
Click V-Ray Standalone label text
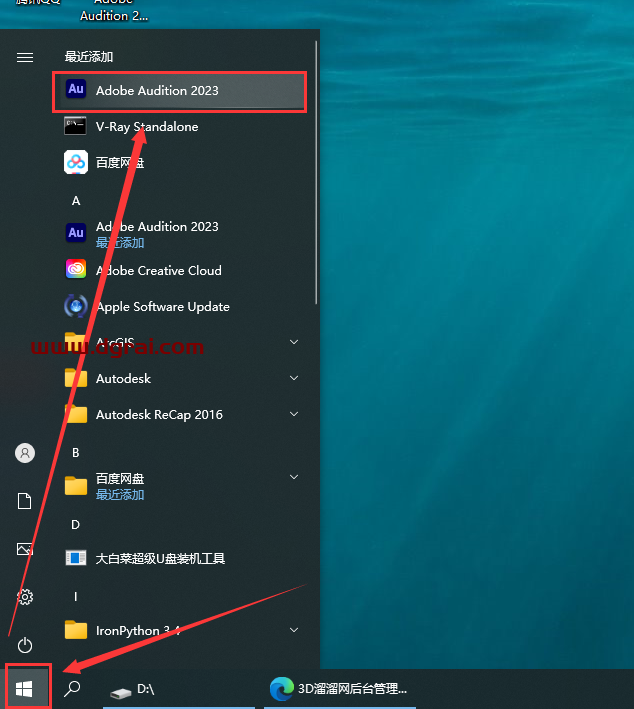pos(147,127)
